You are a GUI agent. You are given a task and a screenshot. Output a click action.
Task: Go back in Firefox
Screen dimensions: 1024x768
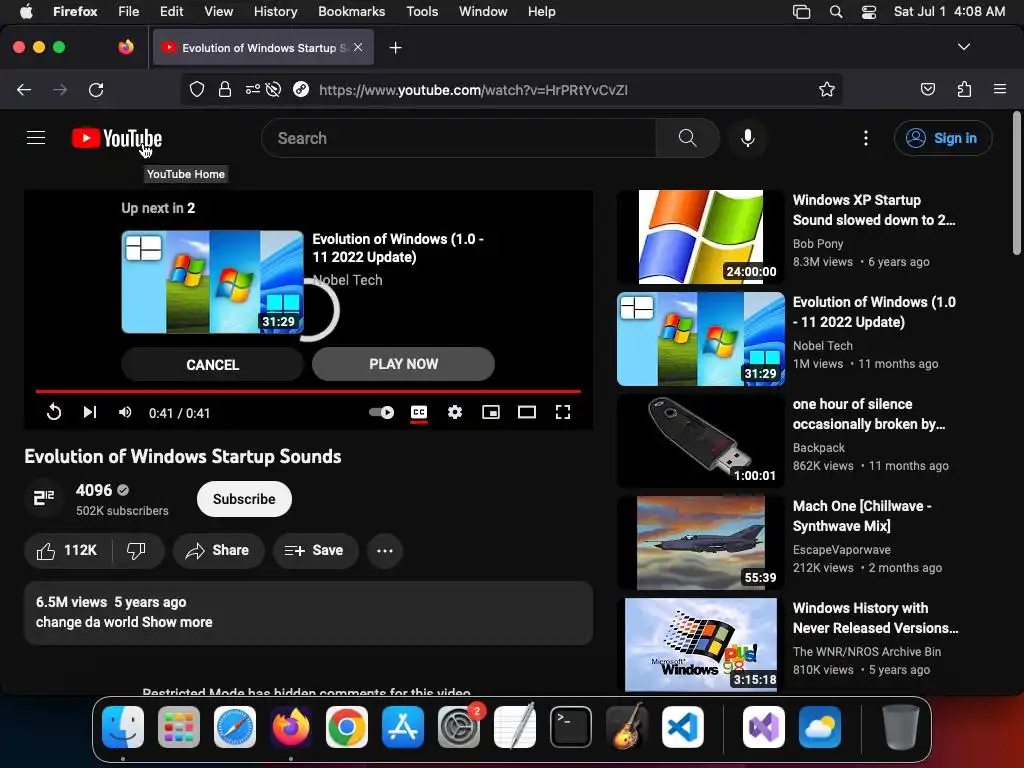click(24, 89)
